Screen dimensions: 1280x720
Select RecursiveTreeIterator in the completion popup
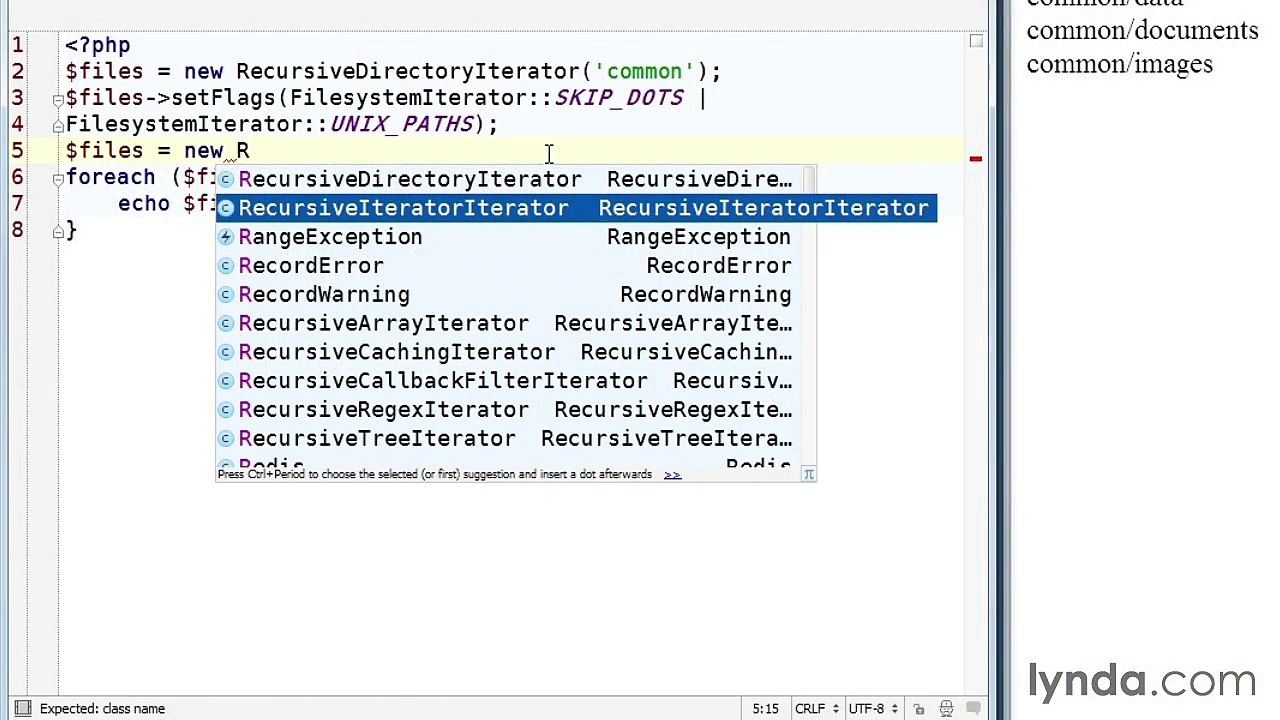[516, 439]
